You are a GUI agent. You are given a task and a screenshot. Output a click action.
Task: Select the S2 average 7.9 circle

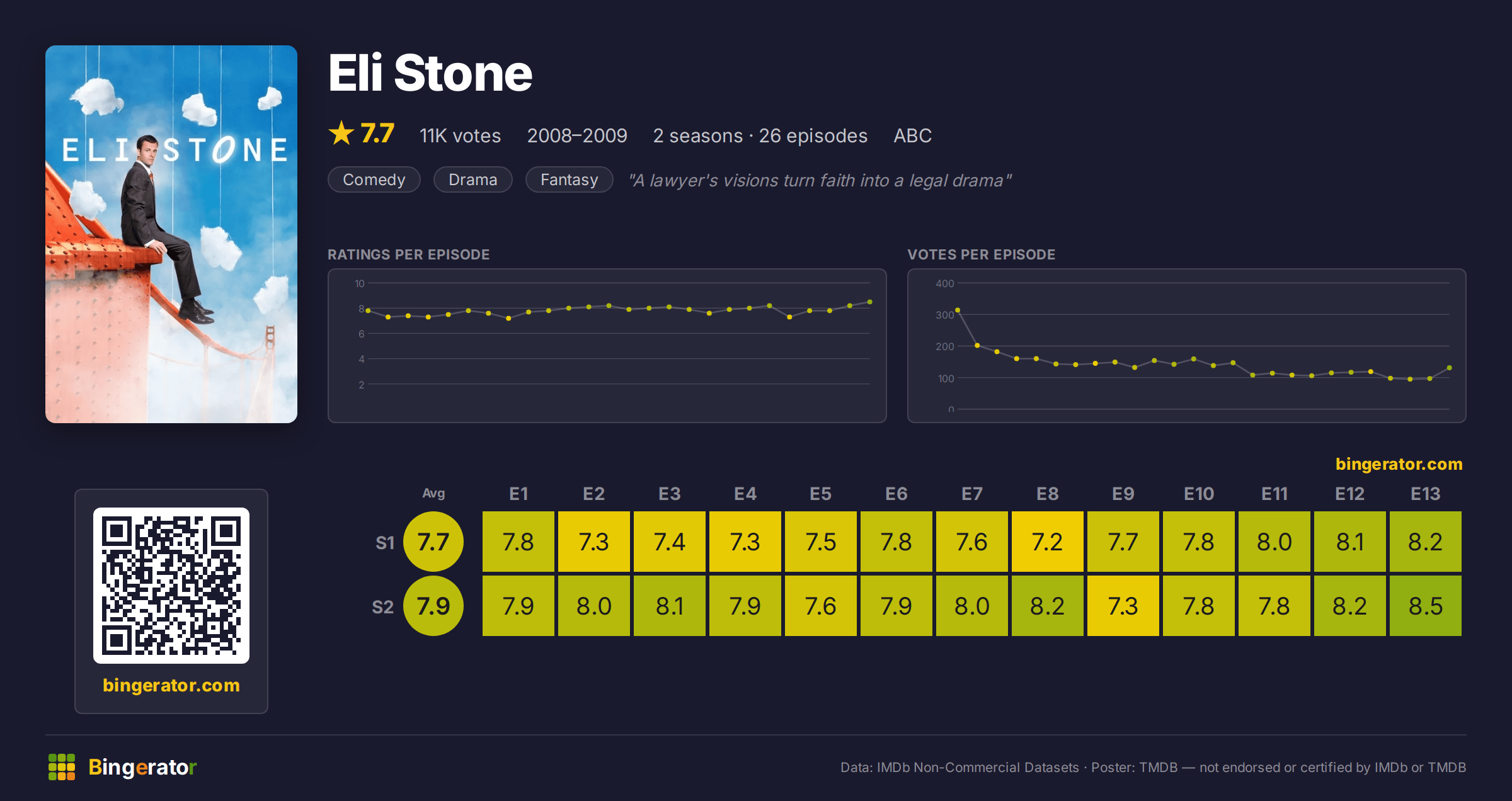[433, 606]
